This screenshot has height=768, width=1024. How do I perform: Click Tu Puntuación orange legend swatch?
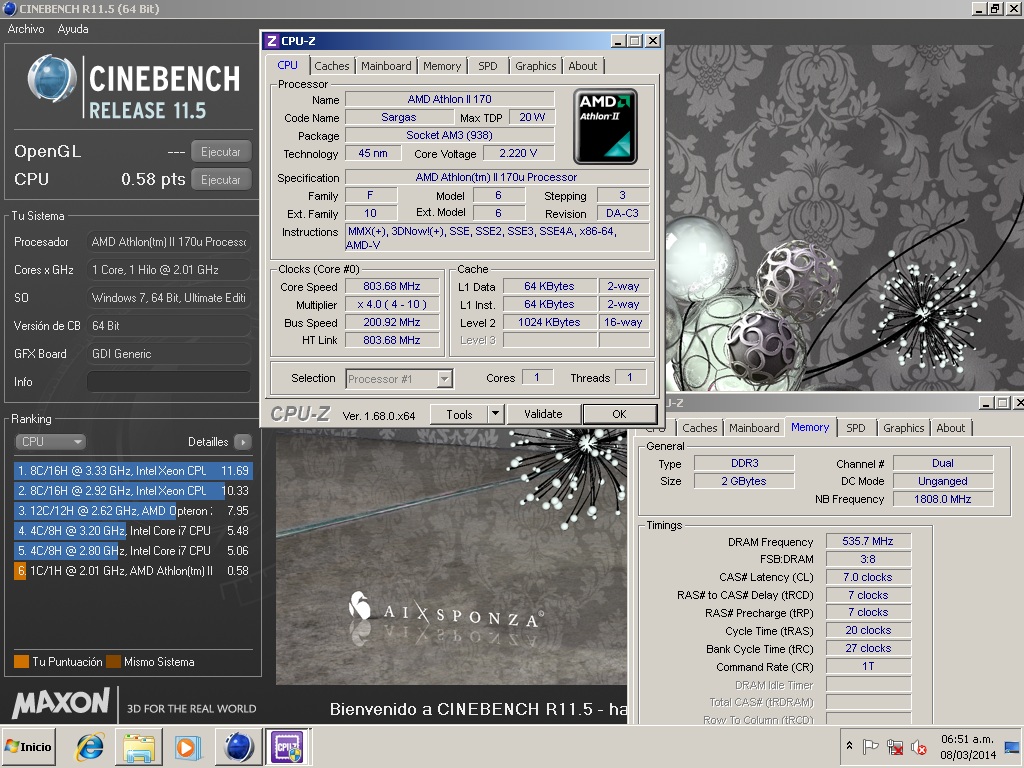22,662
